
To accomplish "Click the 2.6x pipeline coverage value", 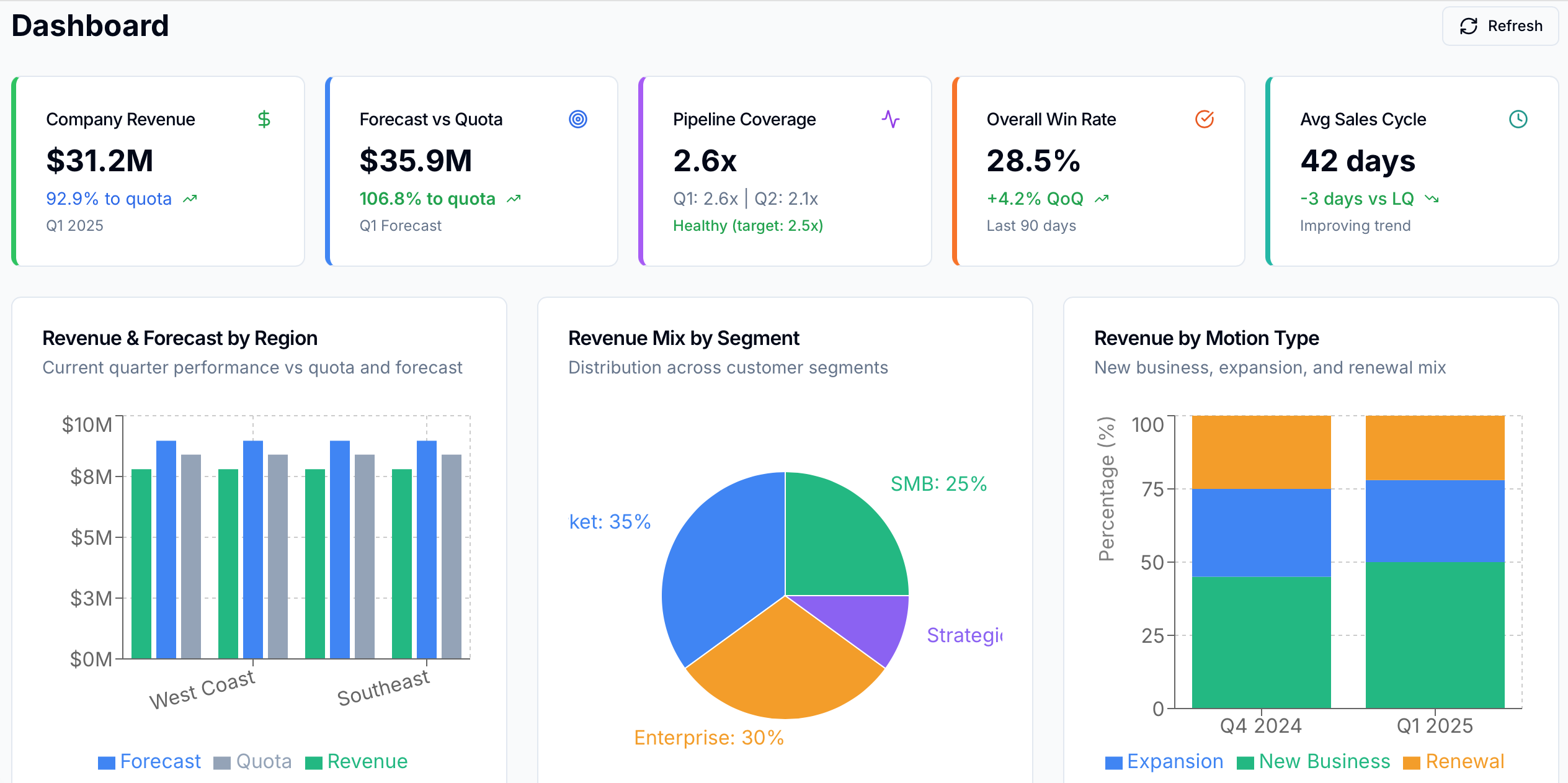I will click(x=705, y=161).
